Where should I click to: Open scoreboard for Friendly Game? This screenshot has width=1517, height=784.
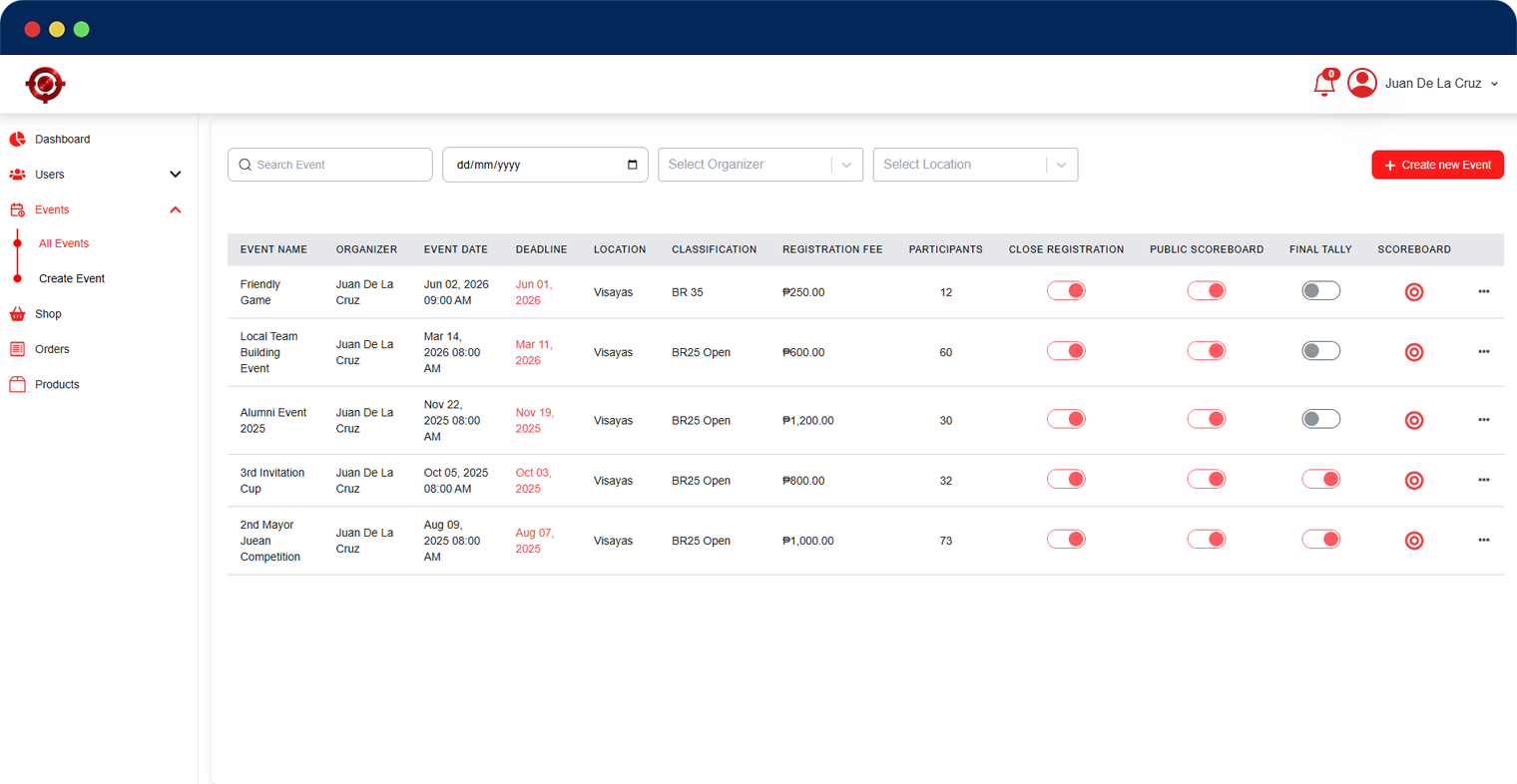click(1413, 292)
